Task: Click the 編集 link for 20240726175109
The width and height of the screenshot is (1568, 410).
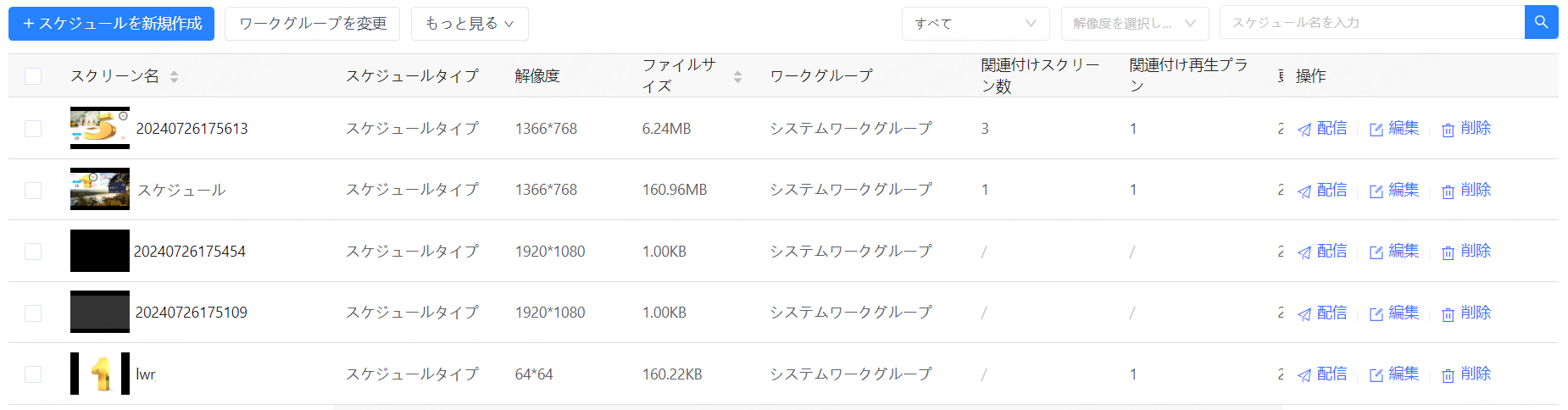Action: coord(1404,313)
